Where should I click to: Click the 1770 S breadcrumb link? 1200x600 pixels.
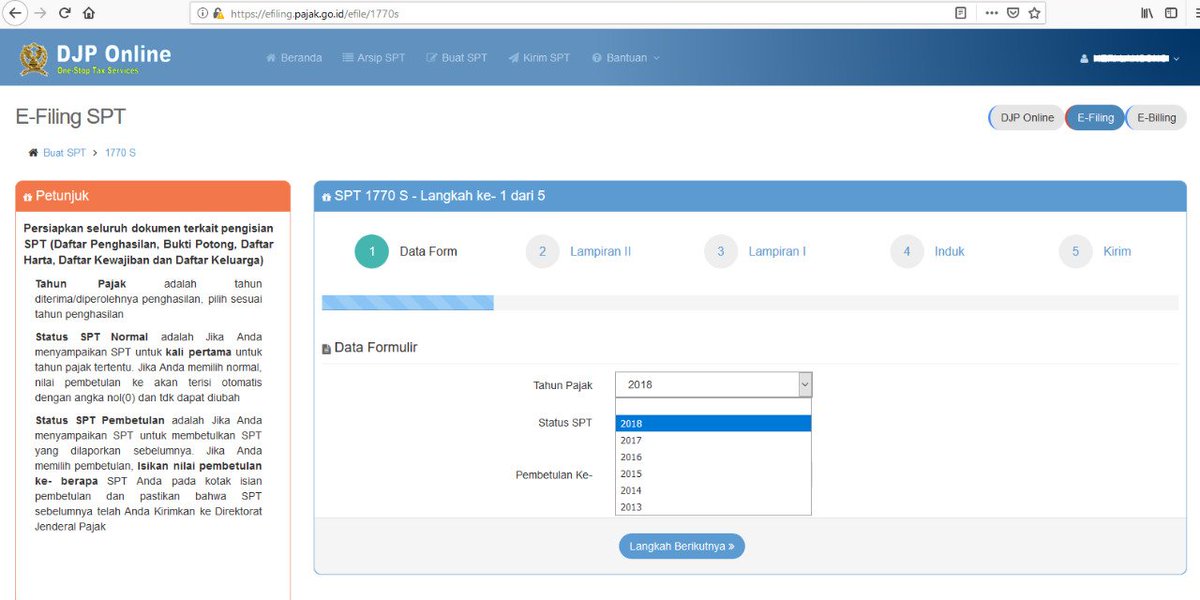[120, 153]
